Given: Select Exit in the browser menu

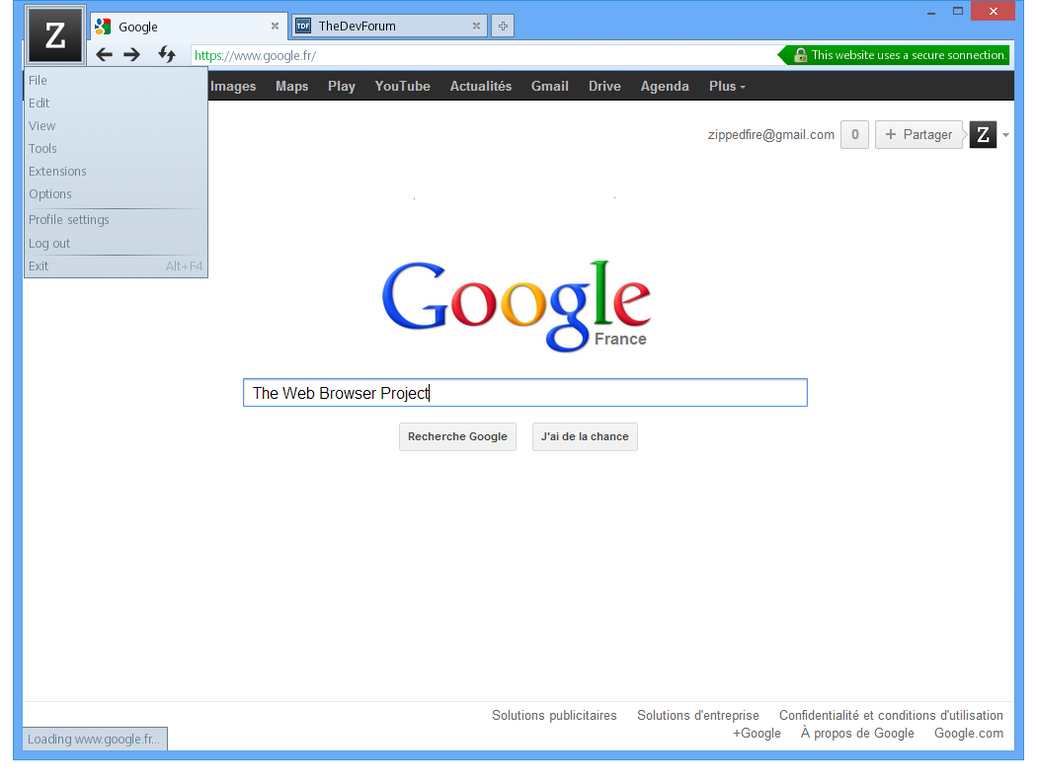Looking at the screenshot, I should (x=116, y=266).
